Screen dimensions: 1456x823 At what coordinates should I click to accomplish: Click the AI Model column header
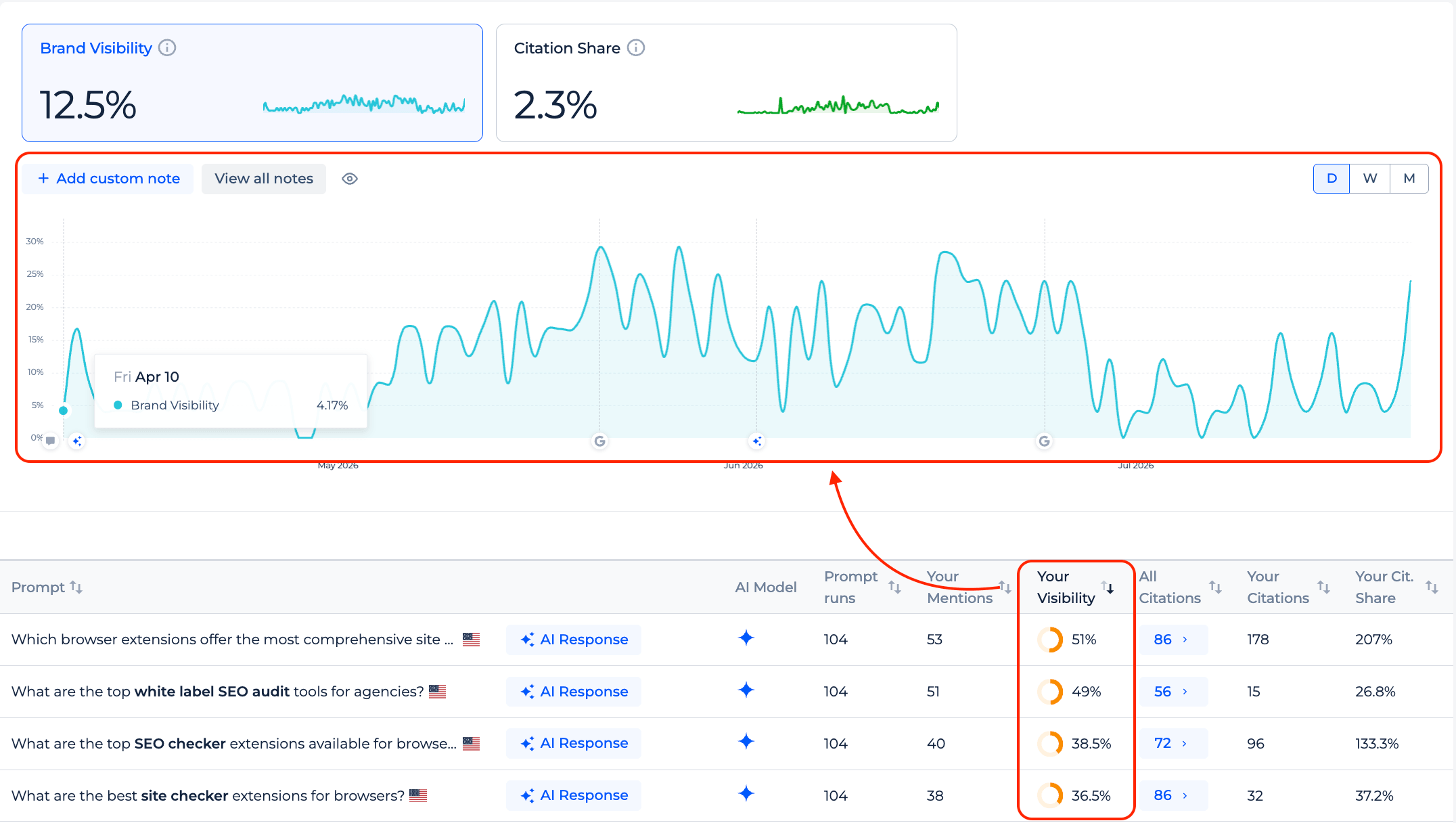click(x=766, y=587)
